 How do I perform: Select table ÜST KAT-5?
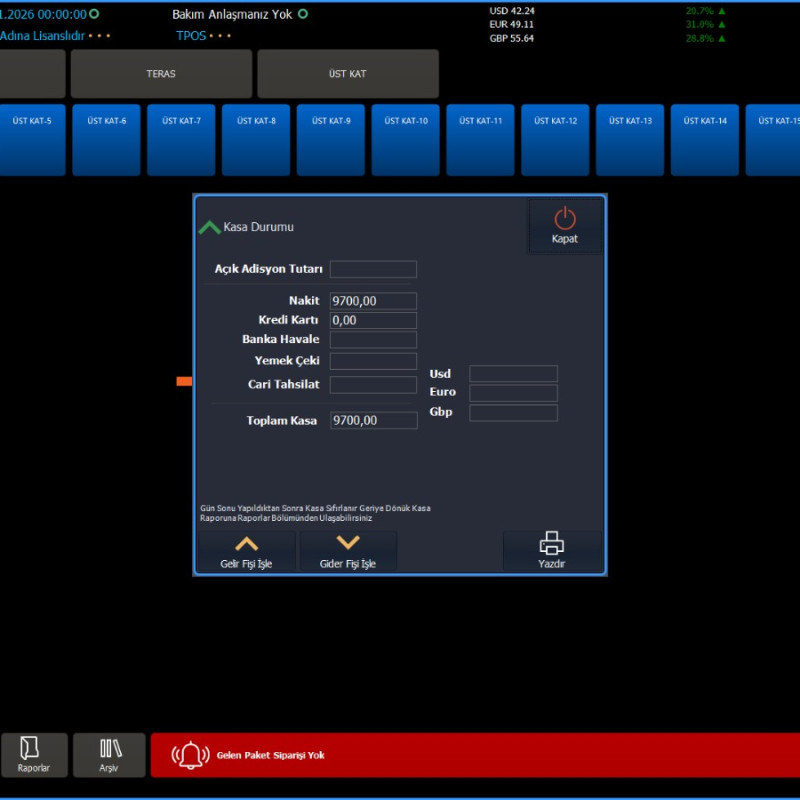[x=32, y=139]
